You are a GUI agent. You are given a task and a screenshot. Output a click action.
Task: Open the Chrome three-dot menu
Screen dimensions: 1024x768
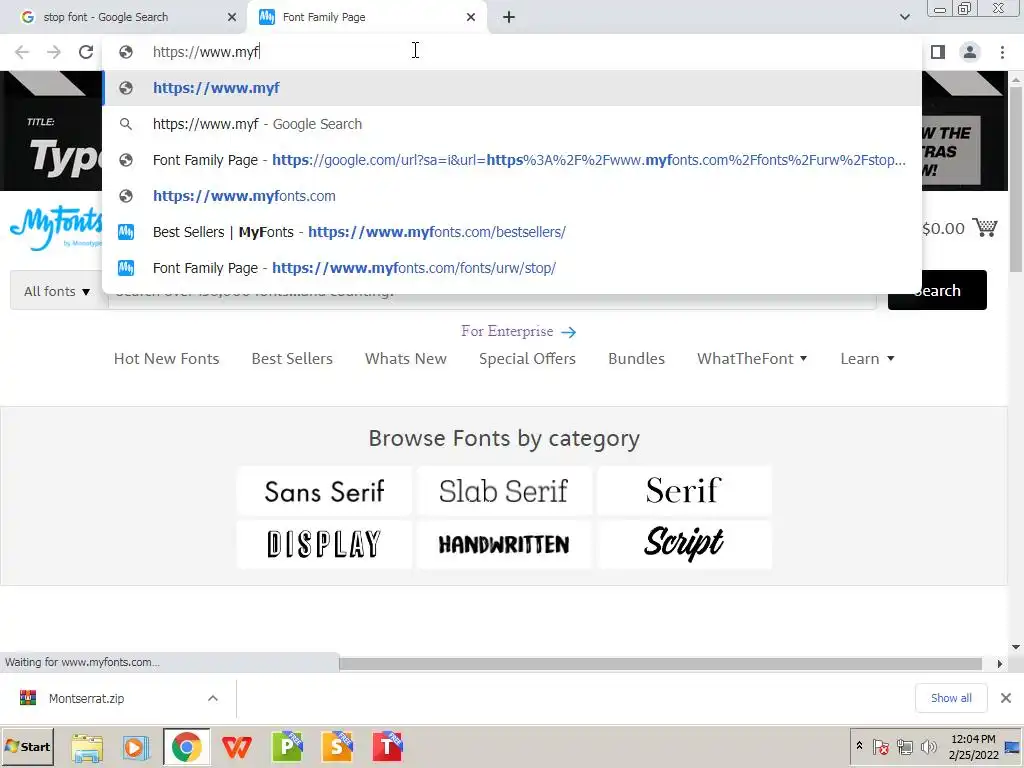click(1002, 52)
